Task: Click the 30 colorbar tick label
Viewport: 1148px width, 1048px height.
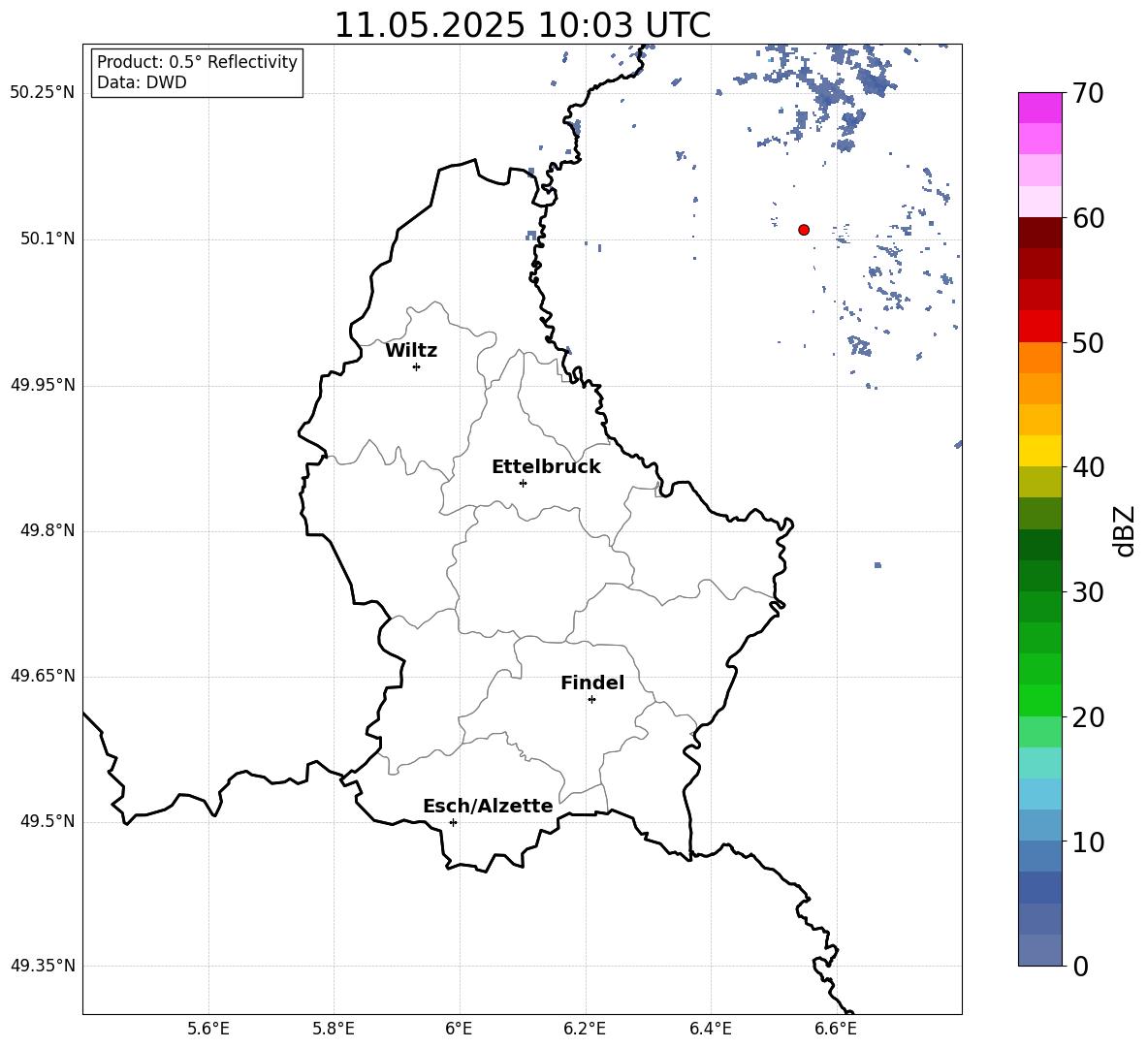Action: (1088, 592)
